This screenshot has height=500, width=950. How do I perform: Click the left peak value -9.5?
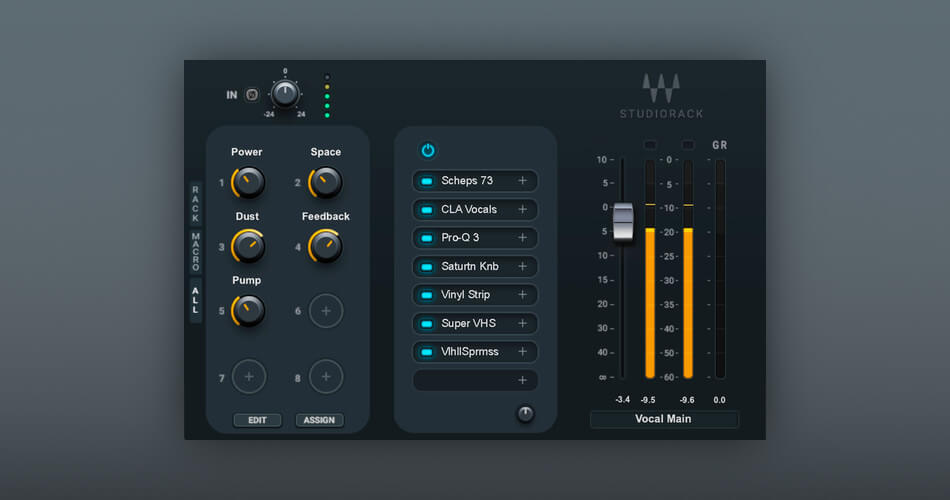pyautogui.click(x=648, y=399)
